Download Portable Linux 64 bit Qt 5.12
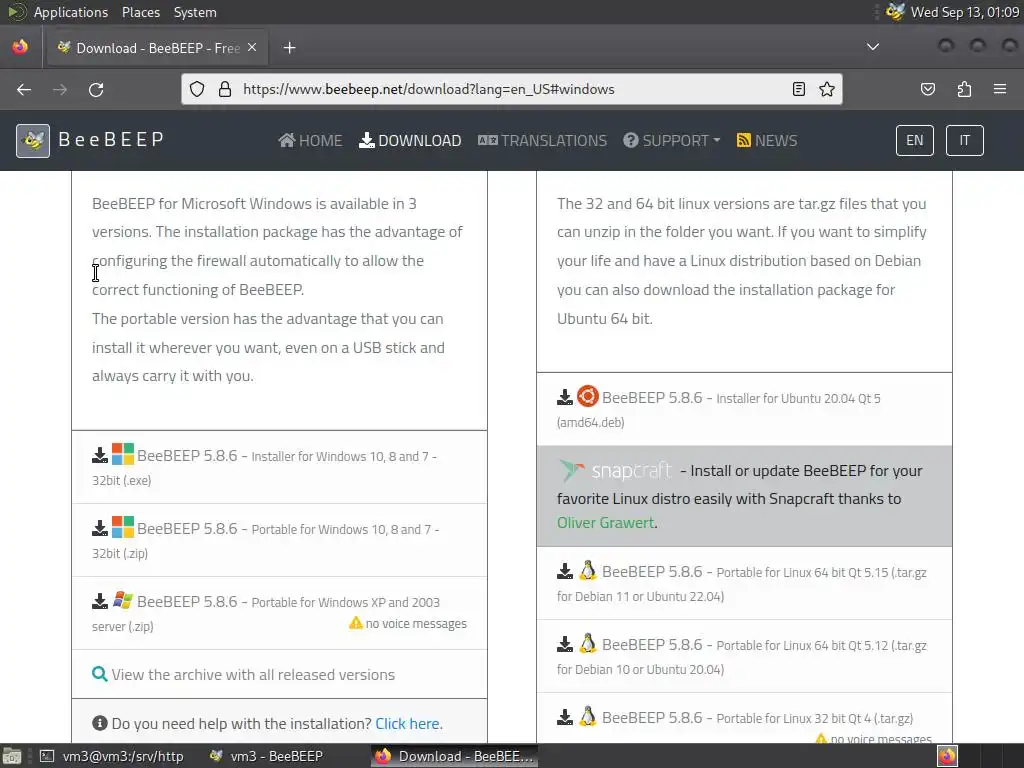Image resolution: width=1024 pixels, height=768 pixels. click(x=742, y=656)
